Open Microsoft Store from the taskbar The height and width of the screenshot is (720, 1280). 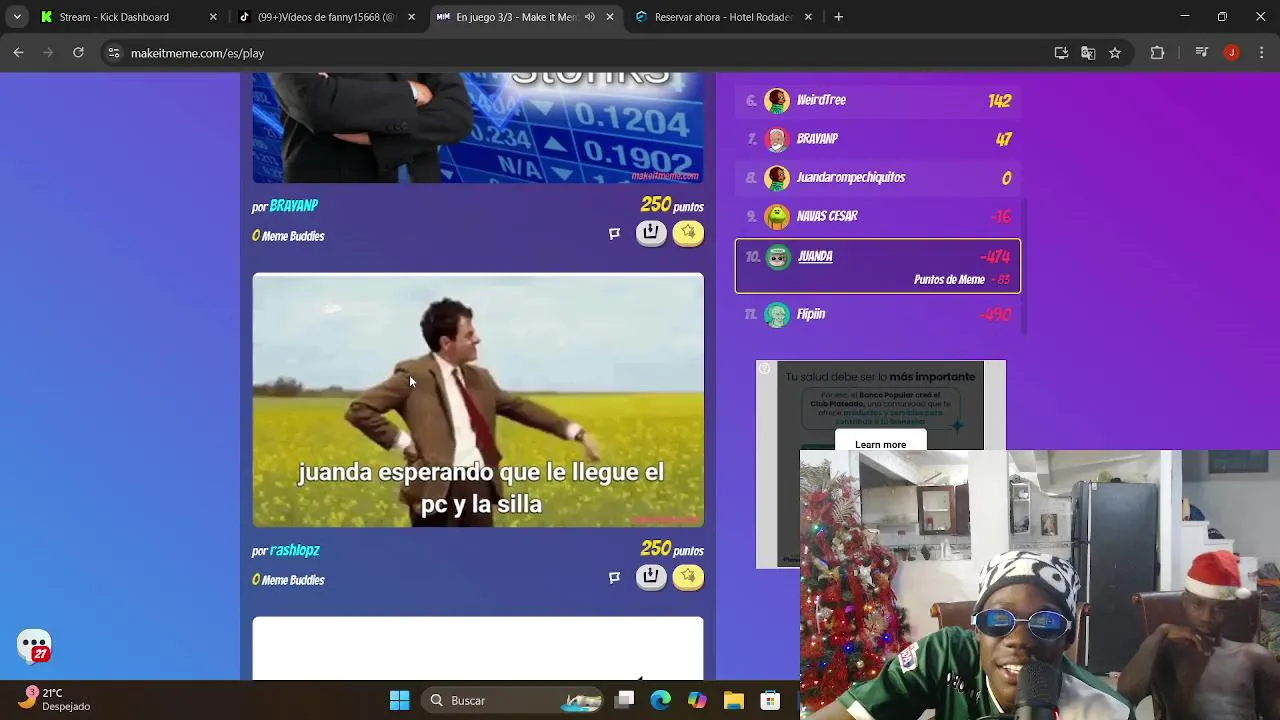[769, 700]
